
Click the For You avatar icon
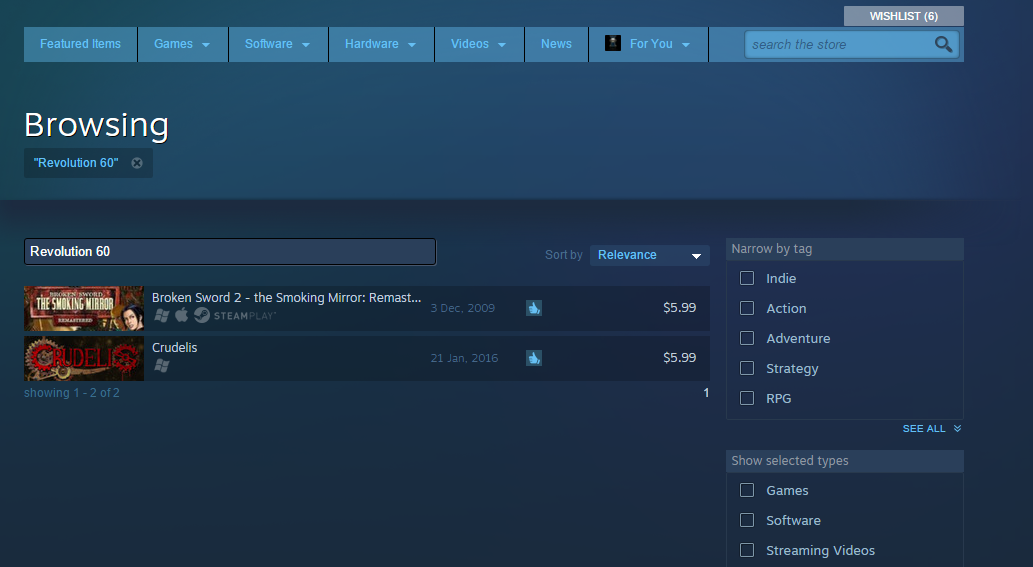(x=613, y=43)
